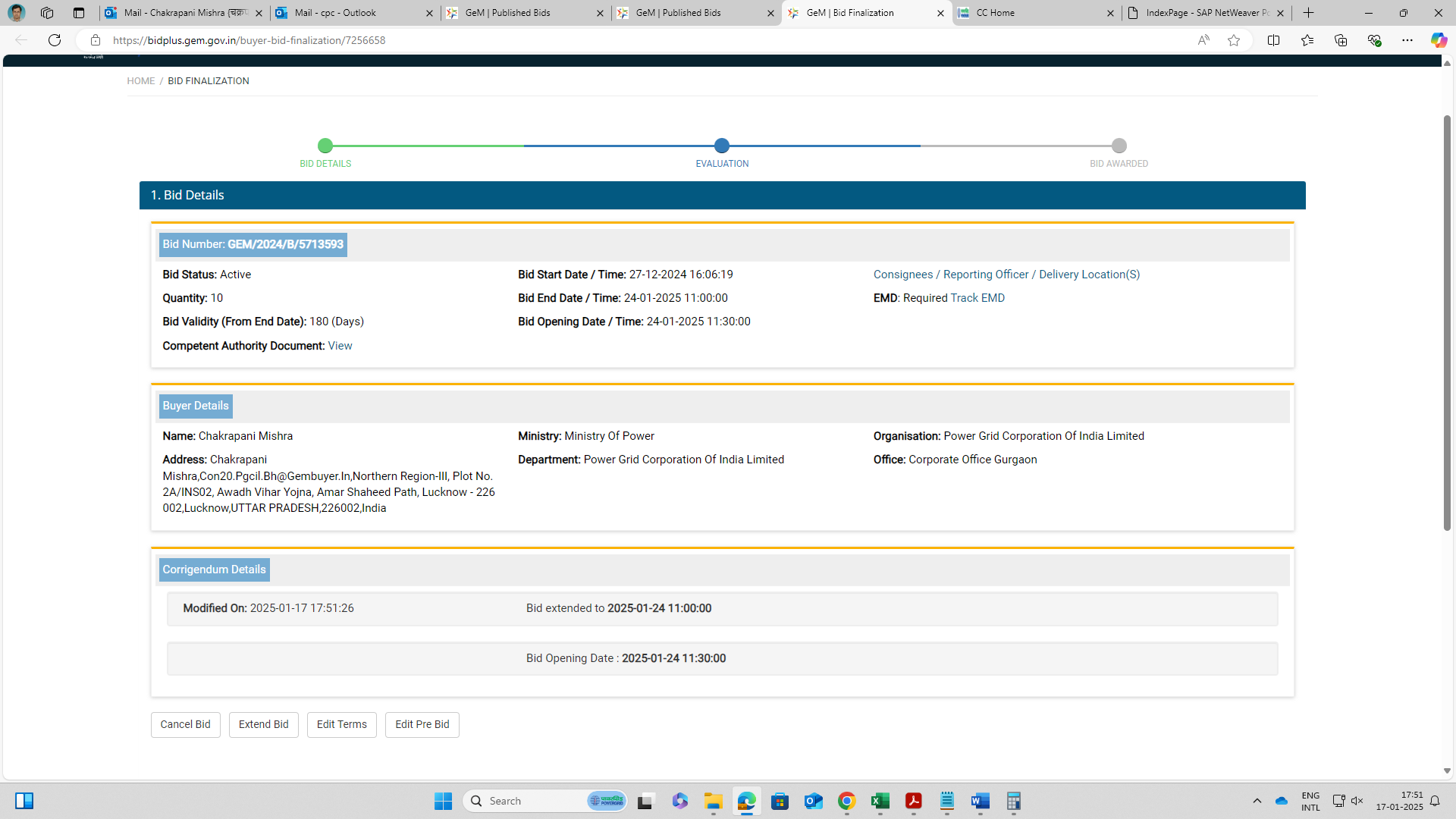Open Widgets panel icon on taskbar
1456x819 pixels.
(x=24, y=801)
